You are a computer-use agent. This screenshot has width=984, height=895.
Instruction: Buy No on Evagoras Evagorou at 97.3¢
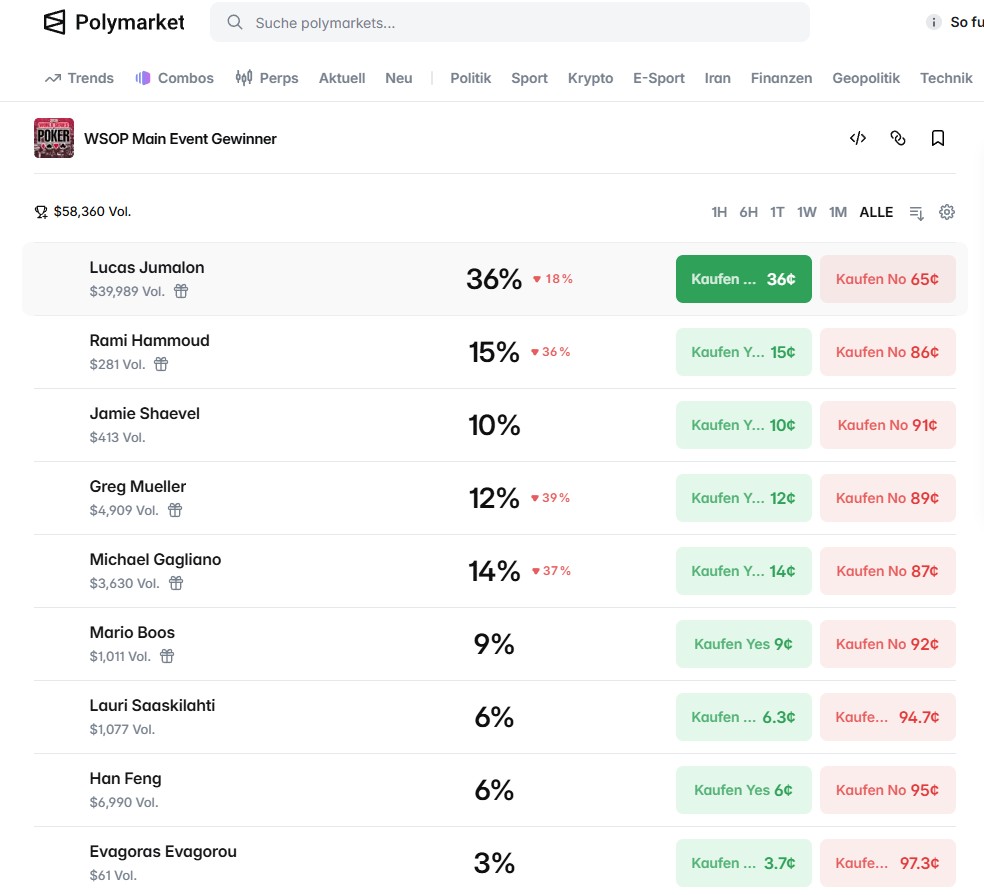(887, 863)
